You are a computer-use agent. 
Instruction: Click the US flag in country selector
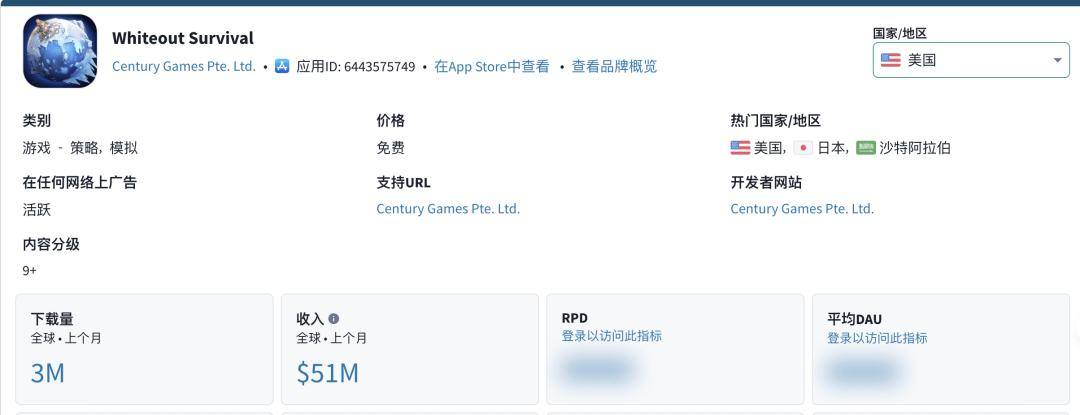(x=890, y=60)
